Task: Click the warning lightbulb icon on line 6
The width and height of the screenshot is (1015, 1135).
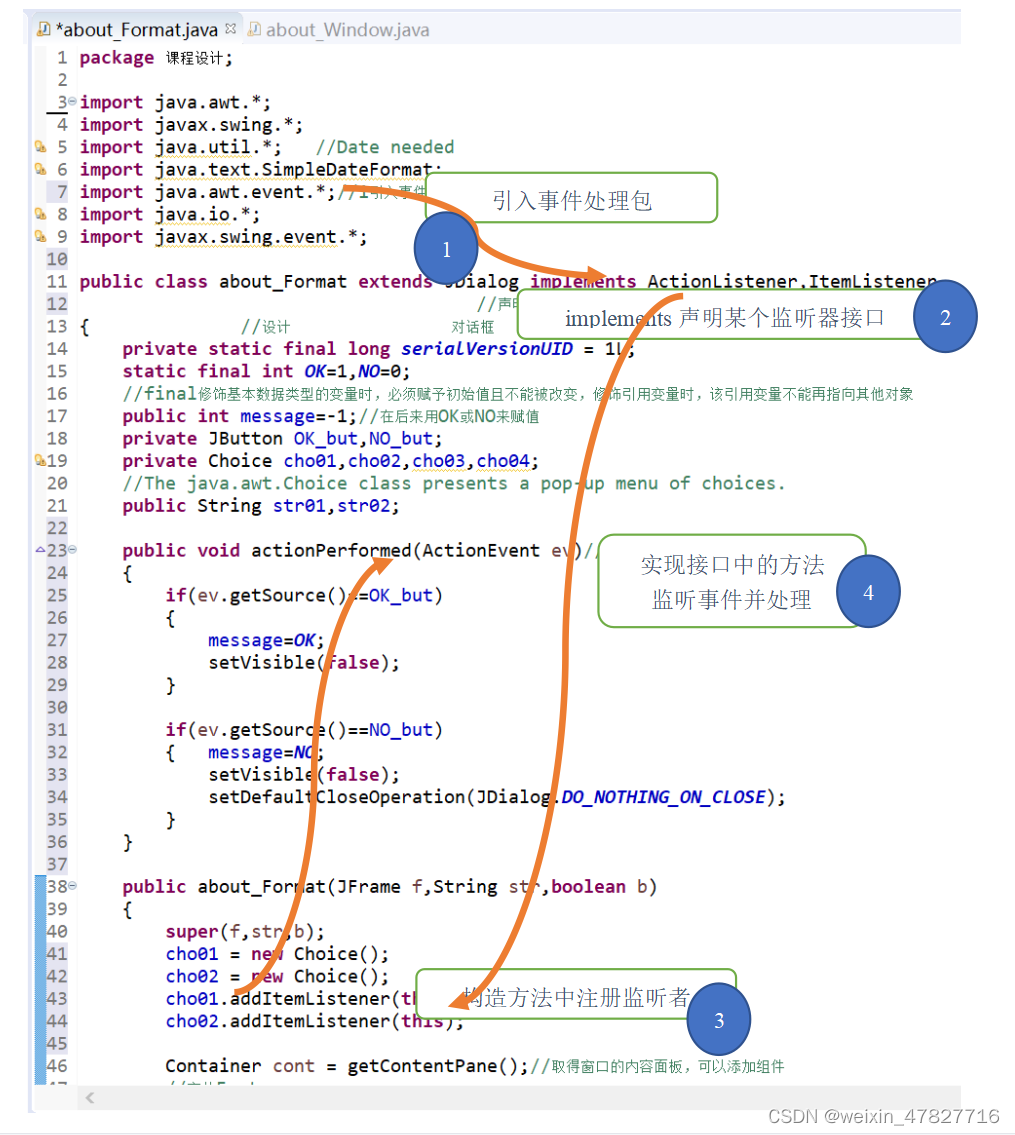Action: pos(40,169)
